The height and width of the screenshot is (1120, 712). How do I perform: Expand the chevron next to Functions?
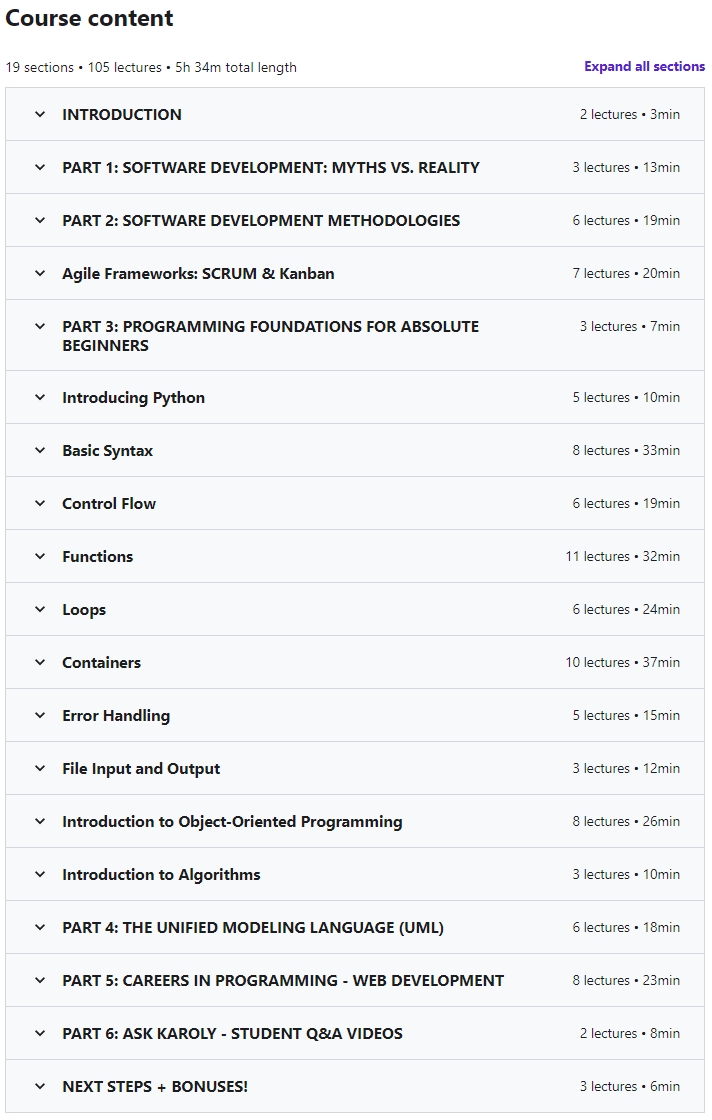pos(40,556)
